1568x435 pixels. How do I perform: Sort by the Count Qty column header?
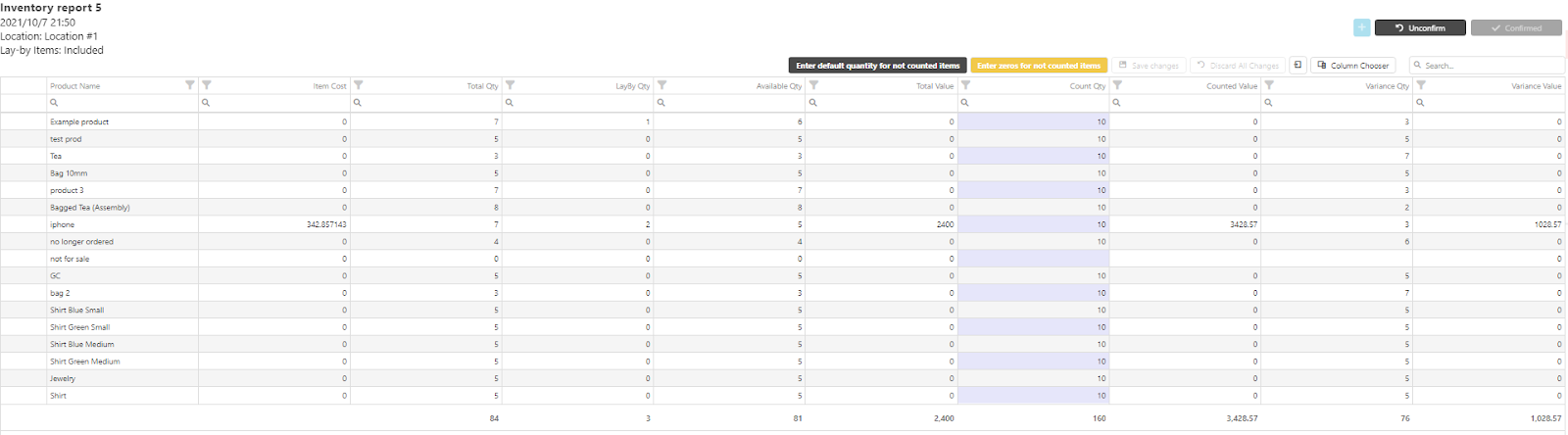[1088, 86]
